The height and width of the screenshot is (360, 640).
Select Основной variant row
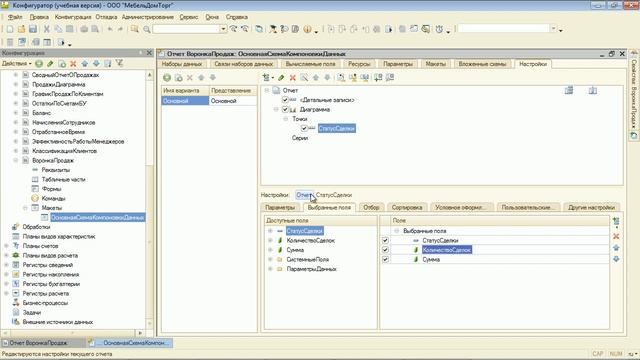click(209, 101)
